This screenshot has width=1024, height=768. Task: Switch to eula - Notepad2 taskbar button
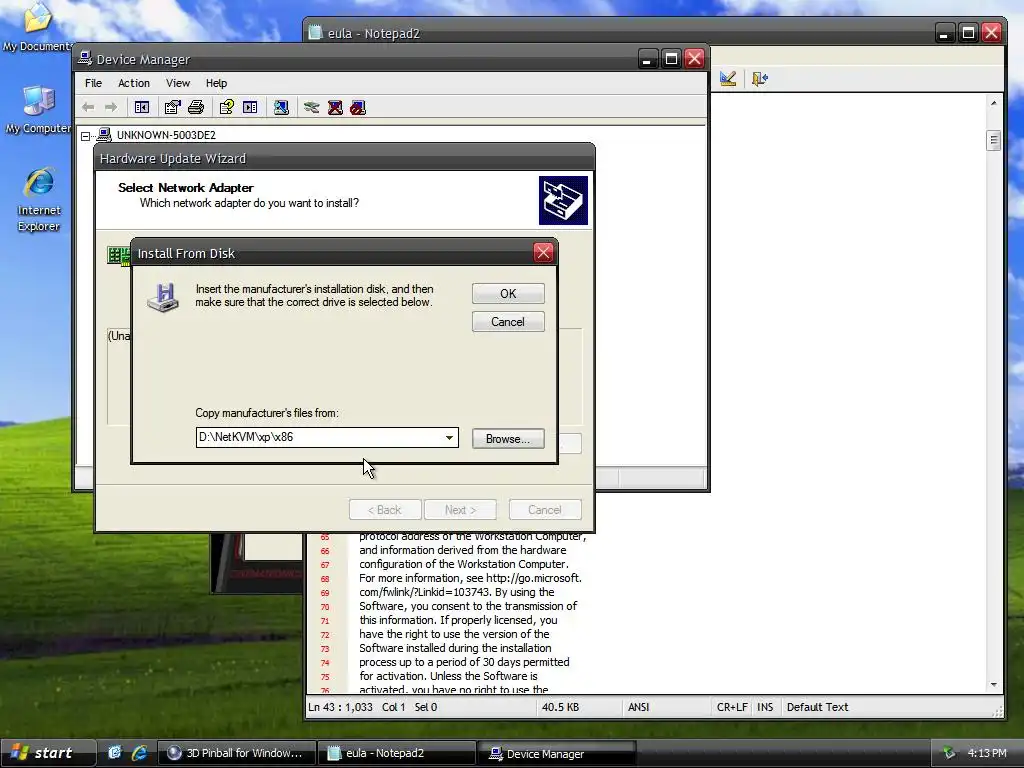(396, 753)
